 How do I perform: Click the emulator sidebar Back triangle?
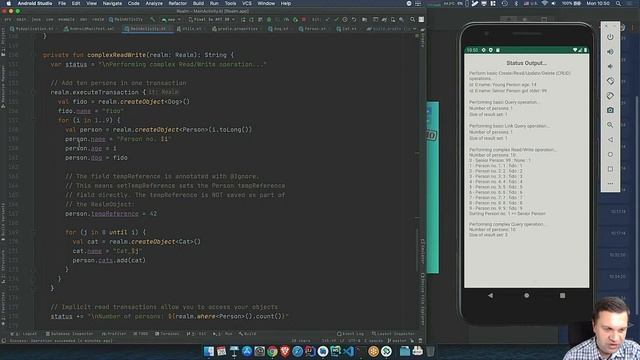610,140
